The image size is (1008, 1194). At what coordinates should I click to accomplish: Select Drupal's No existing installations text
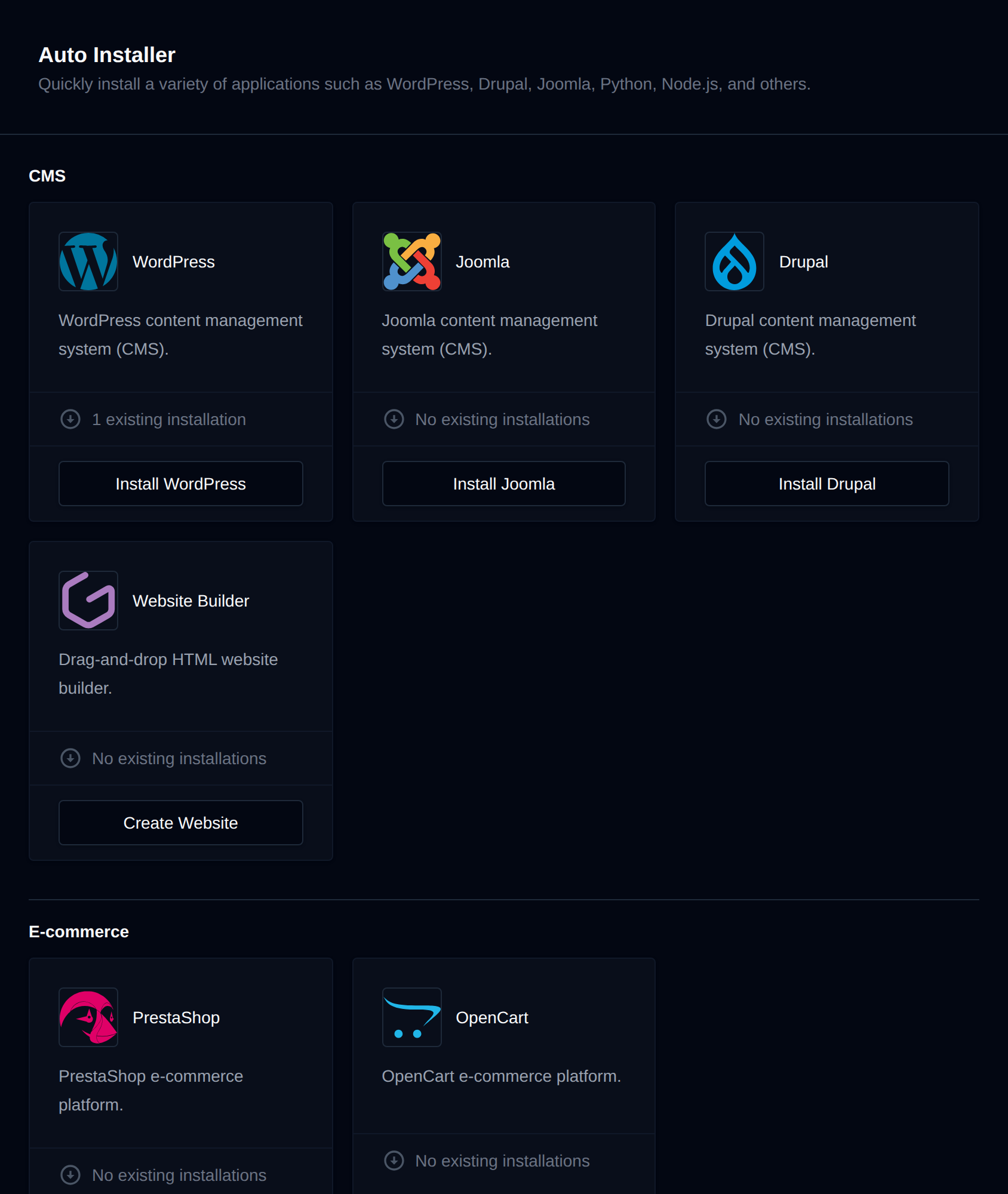825,419
